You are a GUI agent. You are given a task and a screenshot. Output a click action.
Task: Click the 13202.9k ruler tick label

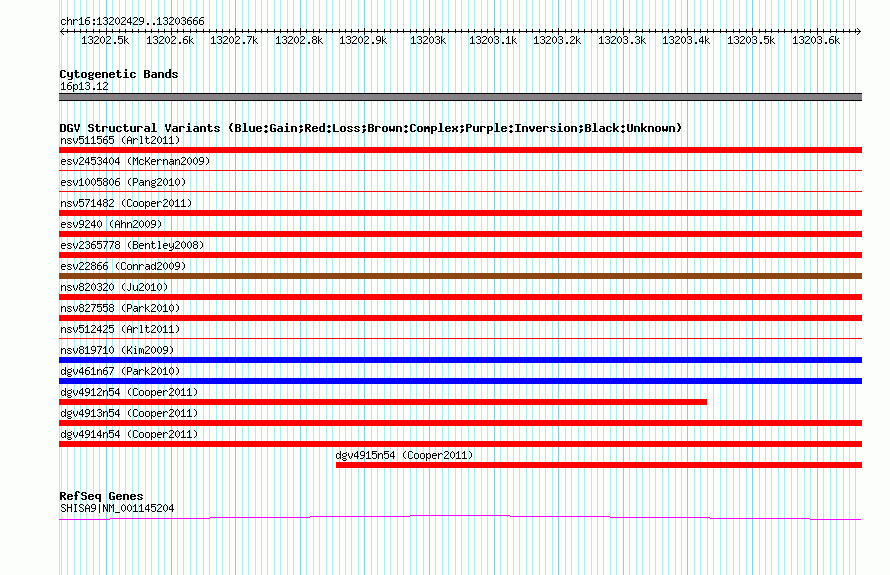point(363,40)
